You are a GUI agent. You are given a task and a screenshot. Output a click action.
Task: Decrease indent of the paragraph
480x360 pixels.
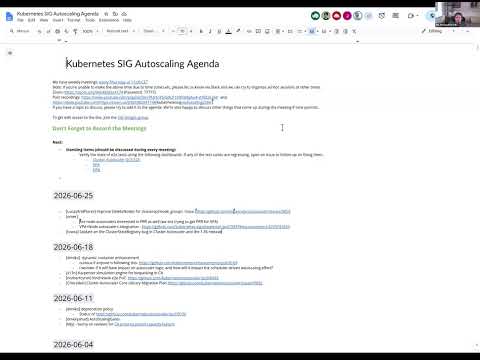[336, 31]
